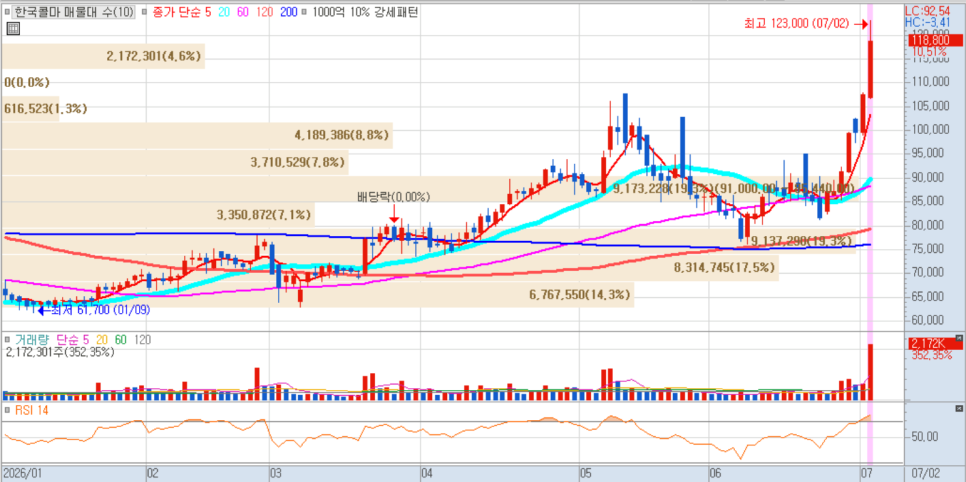
Task: Click the 3,350,872(7,1%) volume profile bar
Action: coord(158,215)
